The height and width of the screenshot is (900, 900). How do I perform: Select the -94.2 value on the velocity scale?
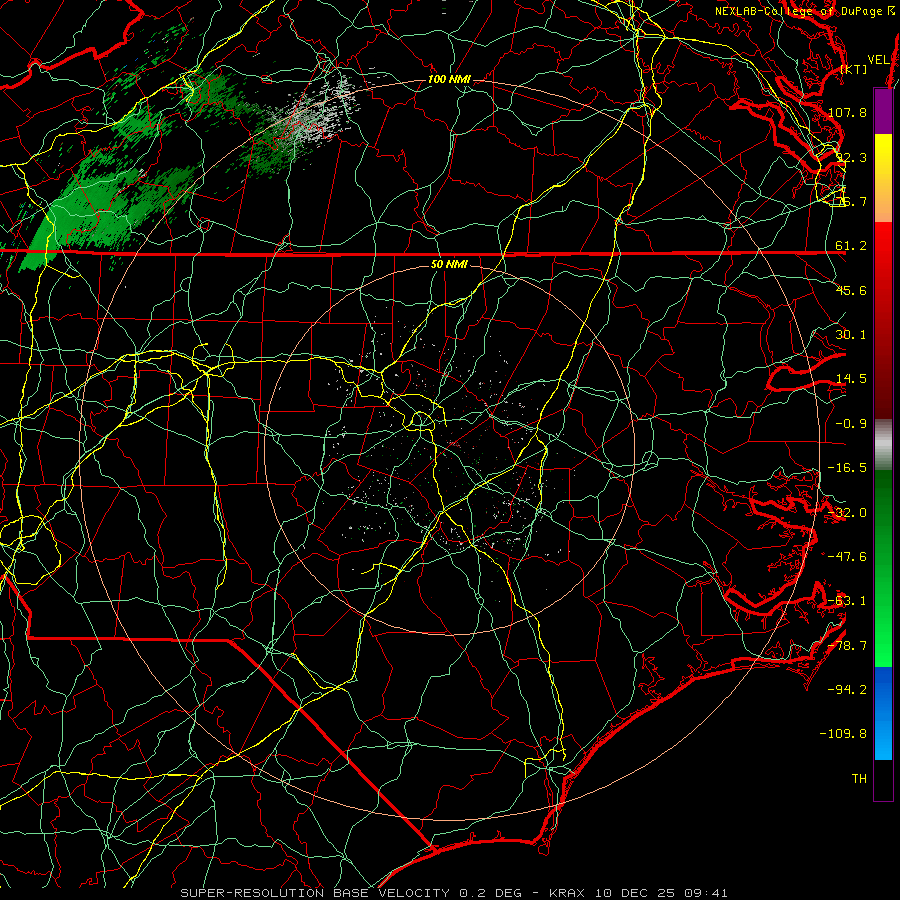point(847,689)
